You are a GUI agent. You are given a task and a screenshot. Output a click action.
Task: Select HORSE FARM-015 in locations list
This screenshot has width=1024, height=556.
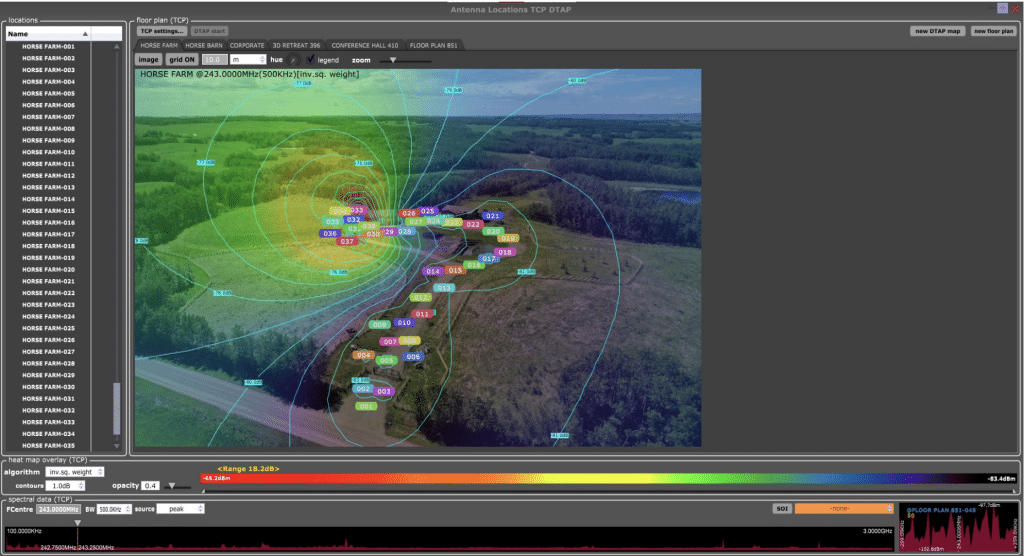pyautogui.click(x=49, y=211)
